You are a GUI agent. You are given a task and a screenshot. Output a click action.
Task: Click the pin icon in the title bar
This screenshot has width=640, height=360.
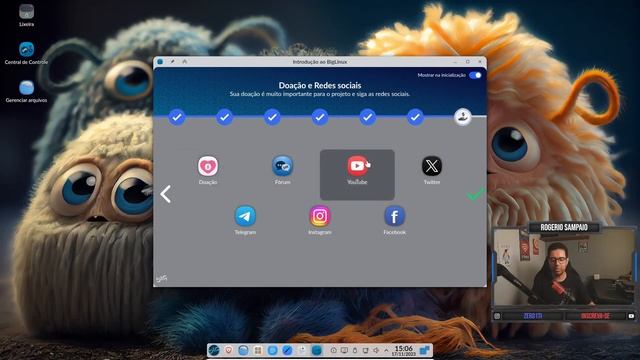(172, 62)
